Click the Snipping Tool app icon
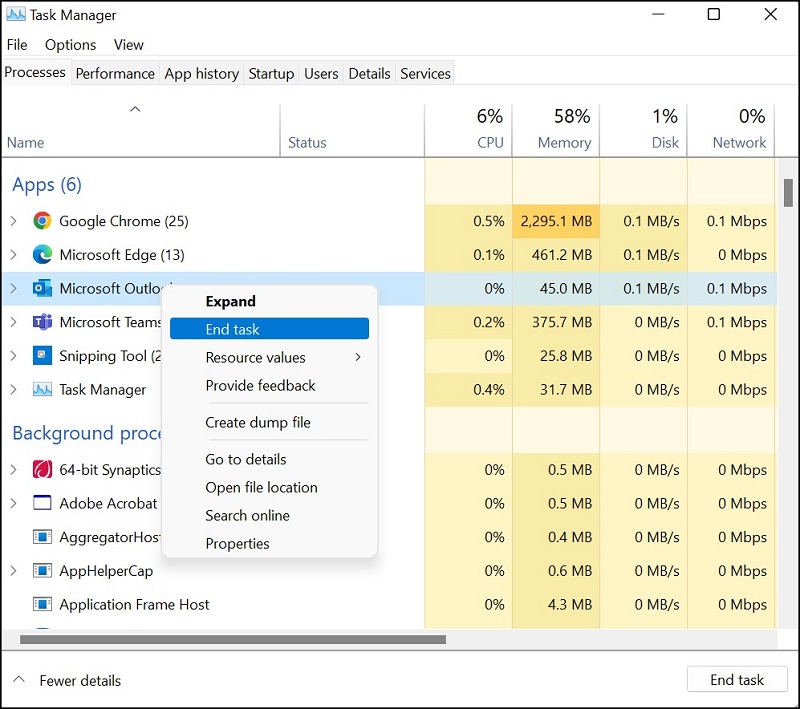 [x=42, y=356]
